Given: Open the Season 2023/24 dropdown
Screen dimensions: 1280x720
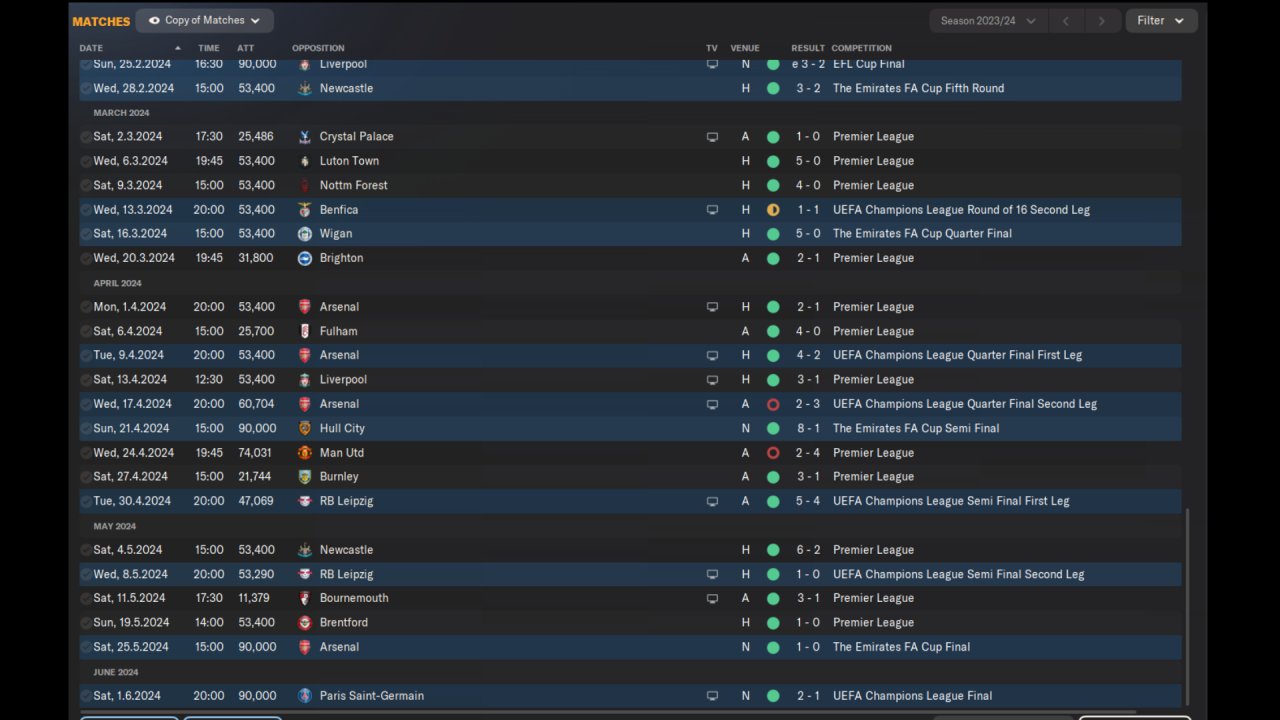Looking at the screenshot, I should [x=989, y=20].
